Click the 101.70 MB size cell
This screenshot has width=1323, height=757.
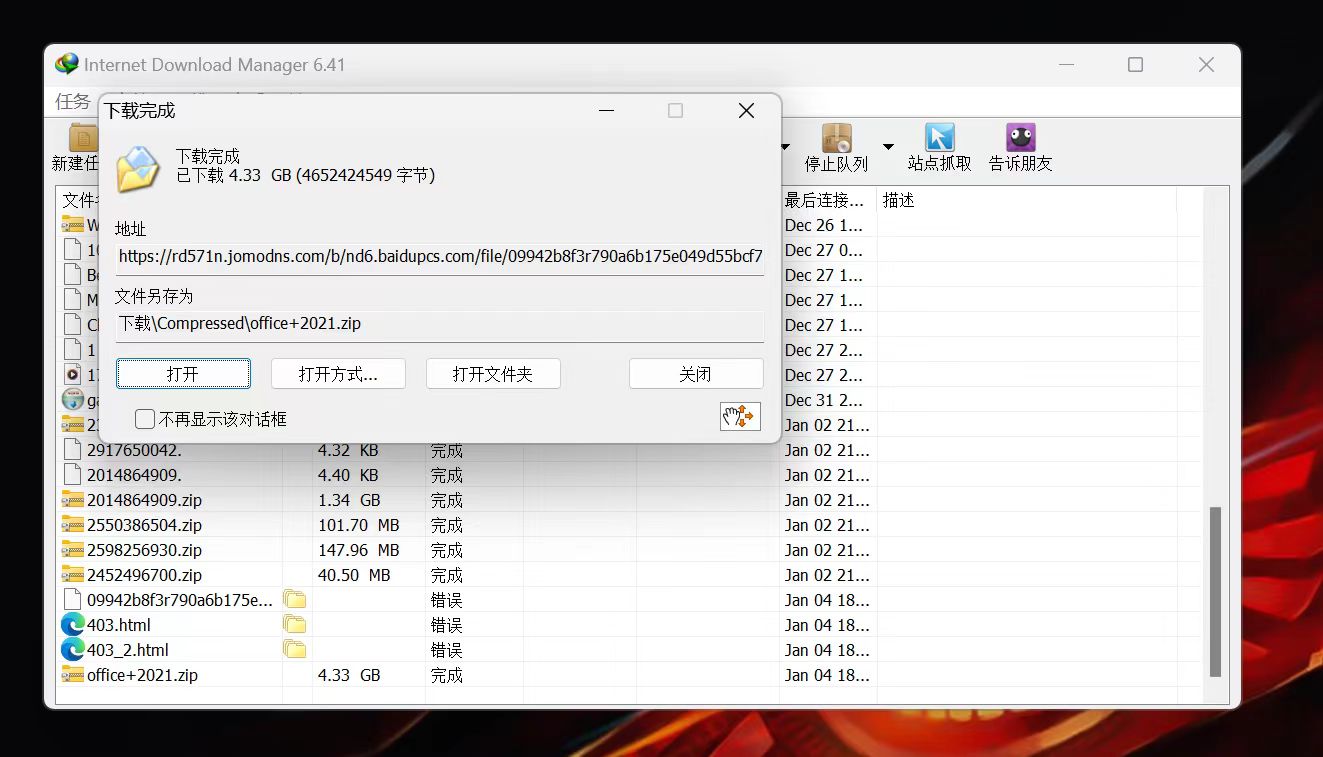coord(358,525)
